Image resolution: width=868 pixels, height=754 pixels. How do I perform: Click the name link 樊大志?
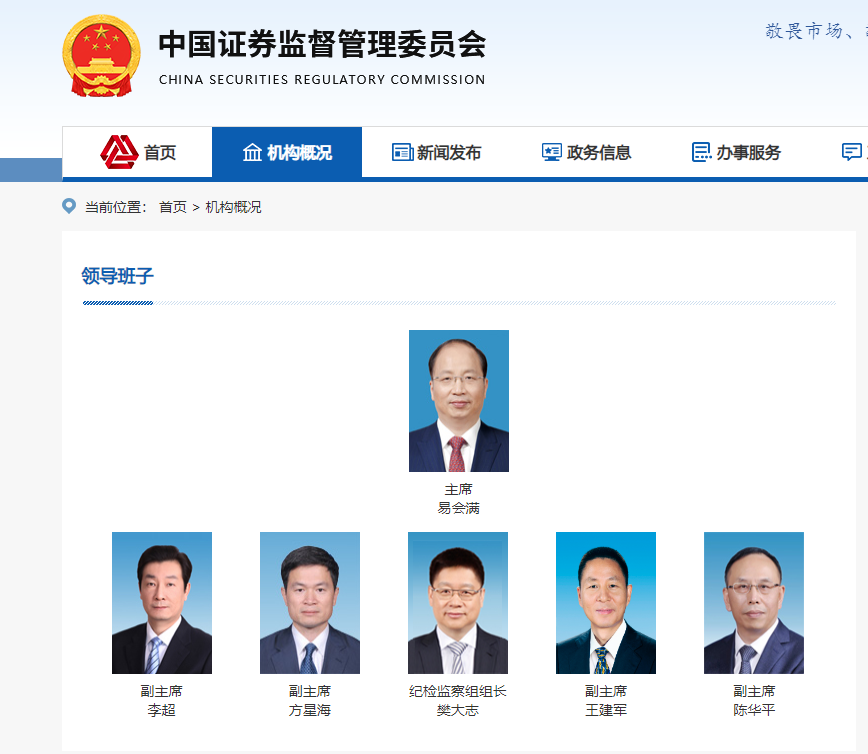[458, 710]
